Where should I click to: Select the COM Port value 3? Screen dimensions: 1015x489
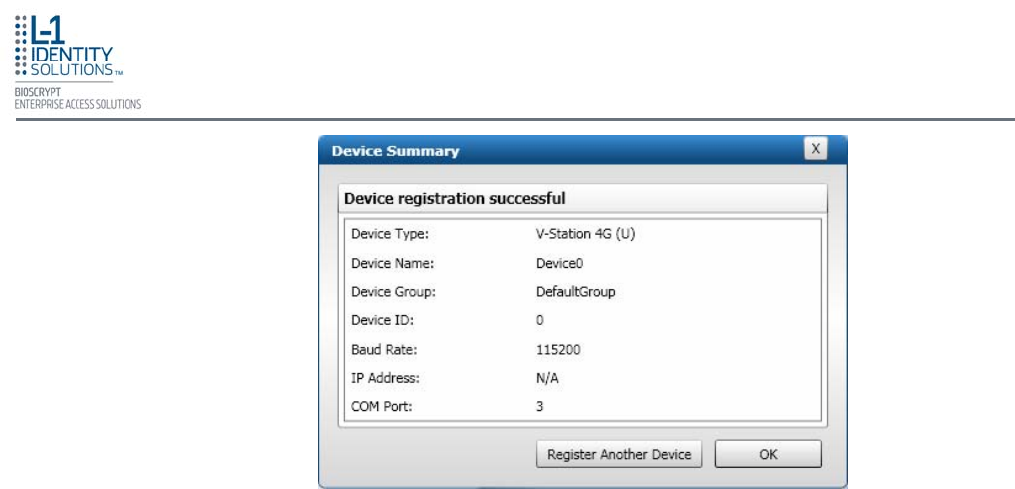point(540,407)
